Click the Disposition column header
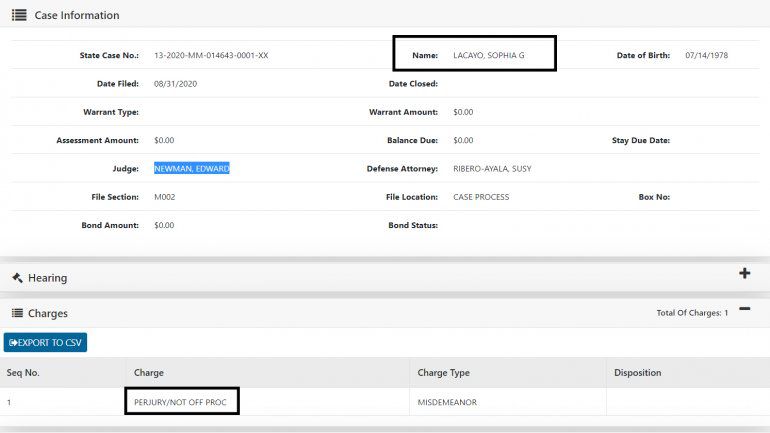This screenshot has width=770, height=433. tap(637, 373)
